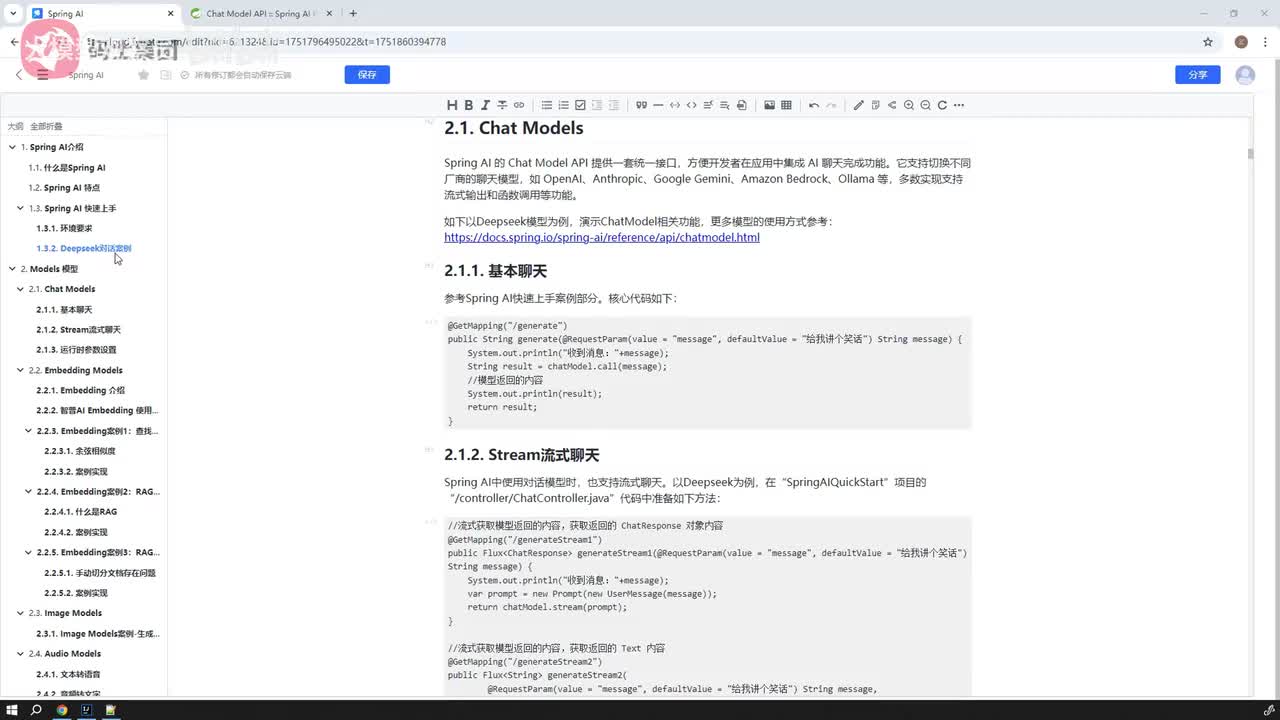Collapse the 2.2. Embedding Models node
Viewport: 1280px width, 720px height.
tap(20, 370)
